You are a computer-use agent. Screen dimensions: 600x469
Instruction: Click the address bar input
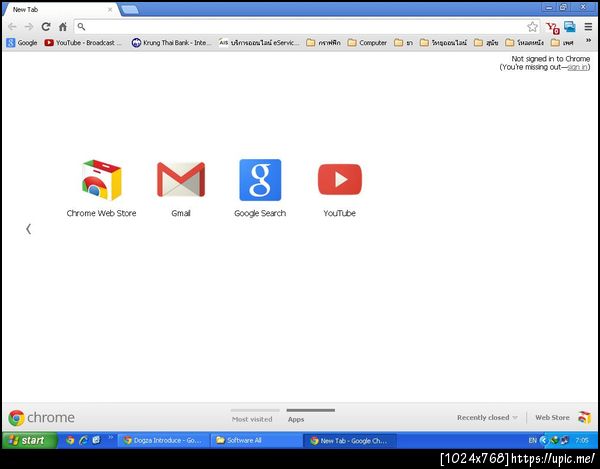pyautogui.click(x=306, y=26)
